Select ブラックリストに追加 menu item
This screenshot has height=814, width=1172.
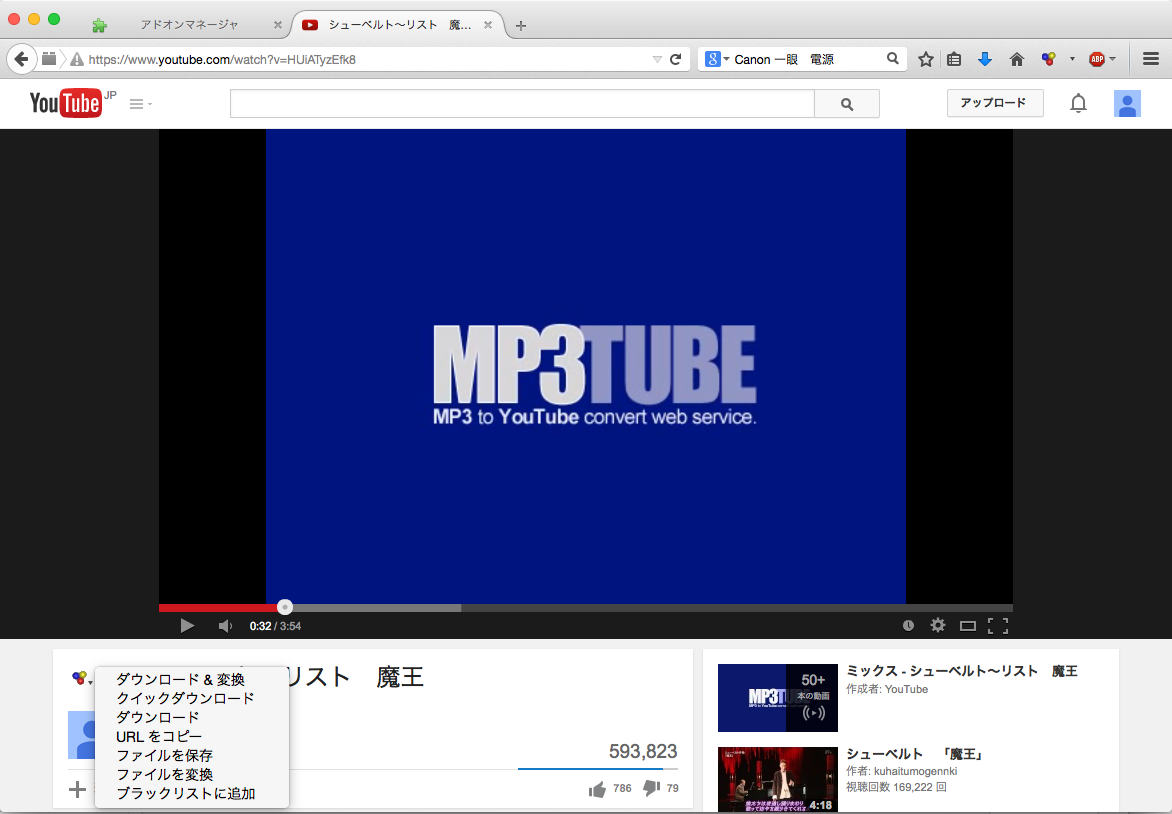pyautogui.click(x=185, y=793)
